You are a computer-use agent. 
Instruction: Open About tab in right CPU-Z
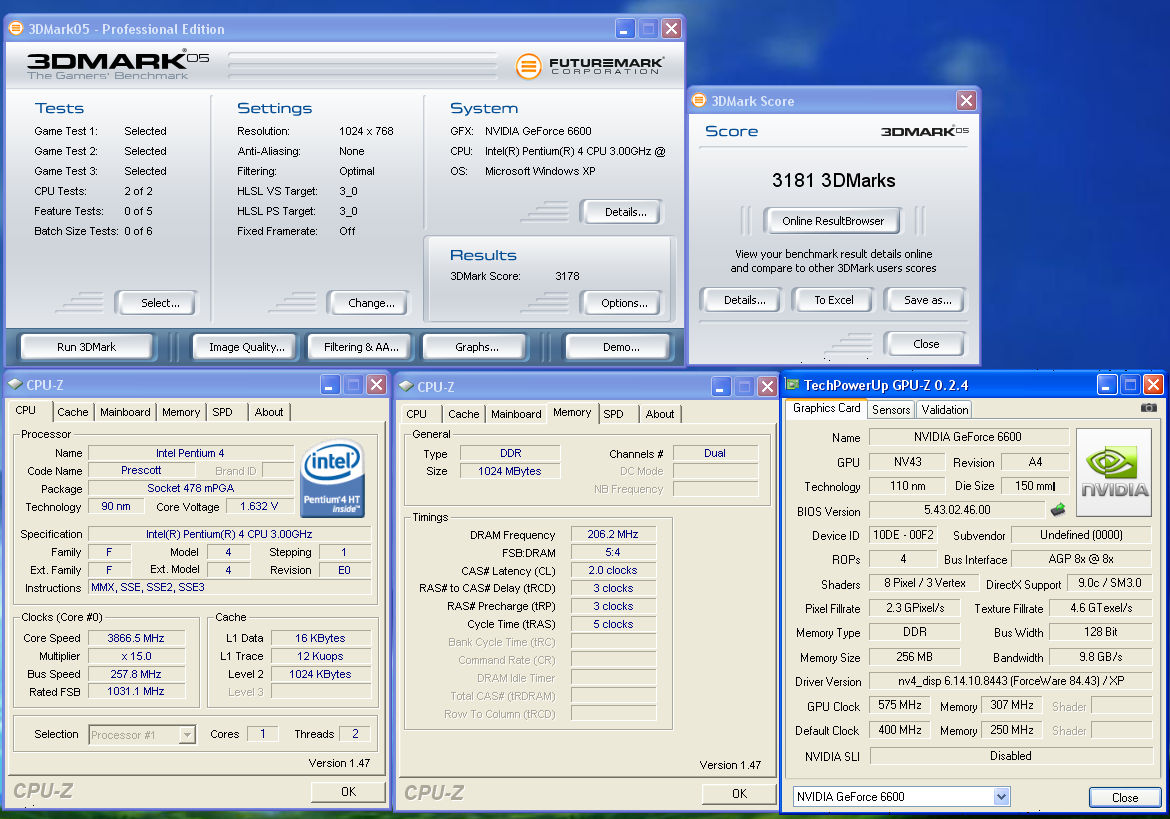tap(660, 414)
